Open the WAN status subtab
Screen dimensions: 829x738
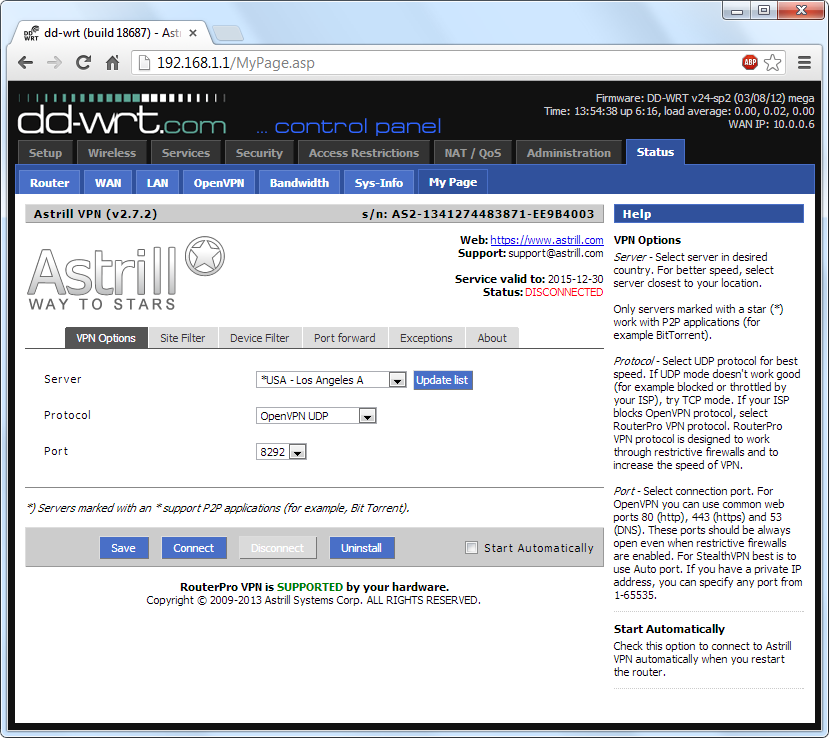pos(108,182)
